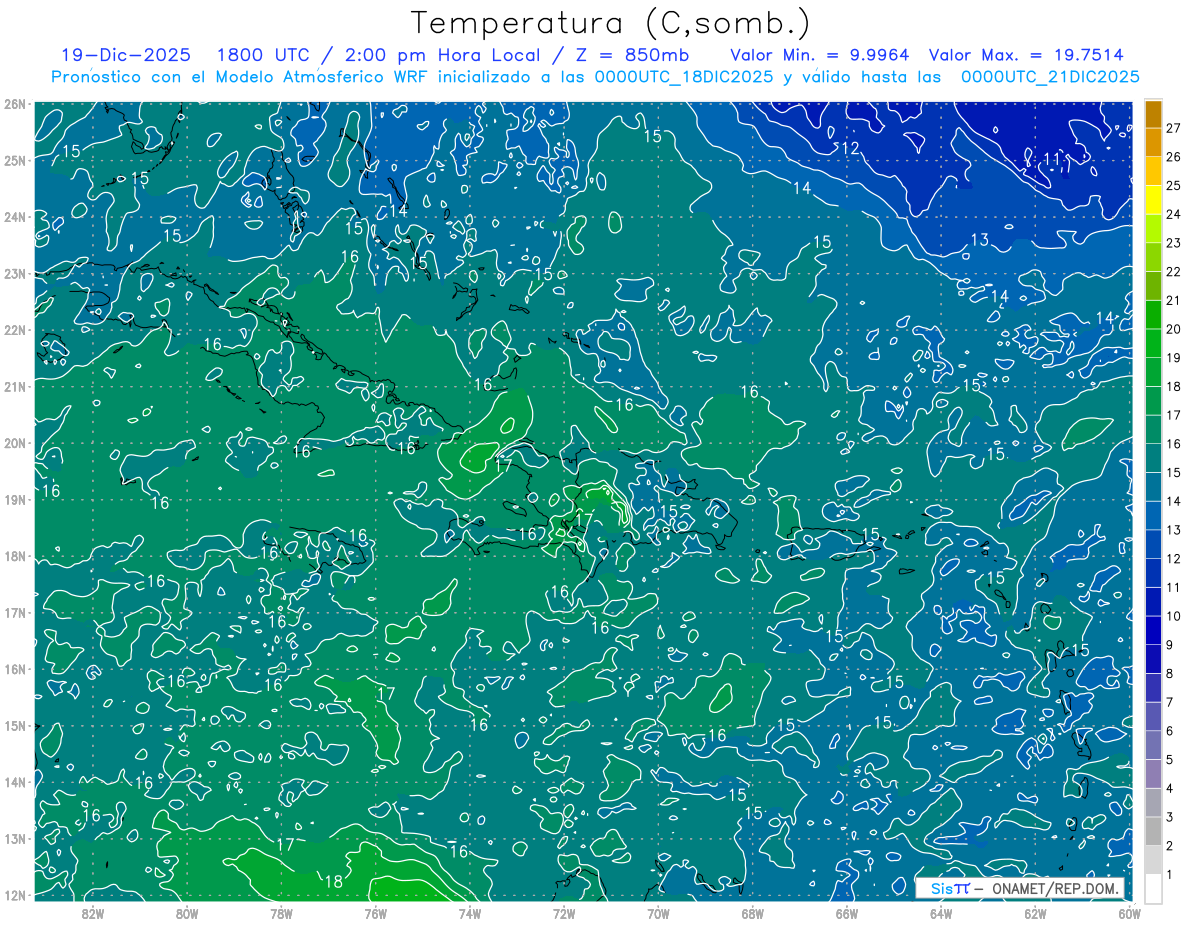1200x927 pixels.
Task: Click the "66W" longitude axis label
Action: (x=847, y=912)
